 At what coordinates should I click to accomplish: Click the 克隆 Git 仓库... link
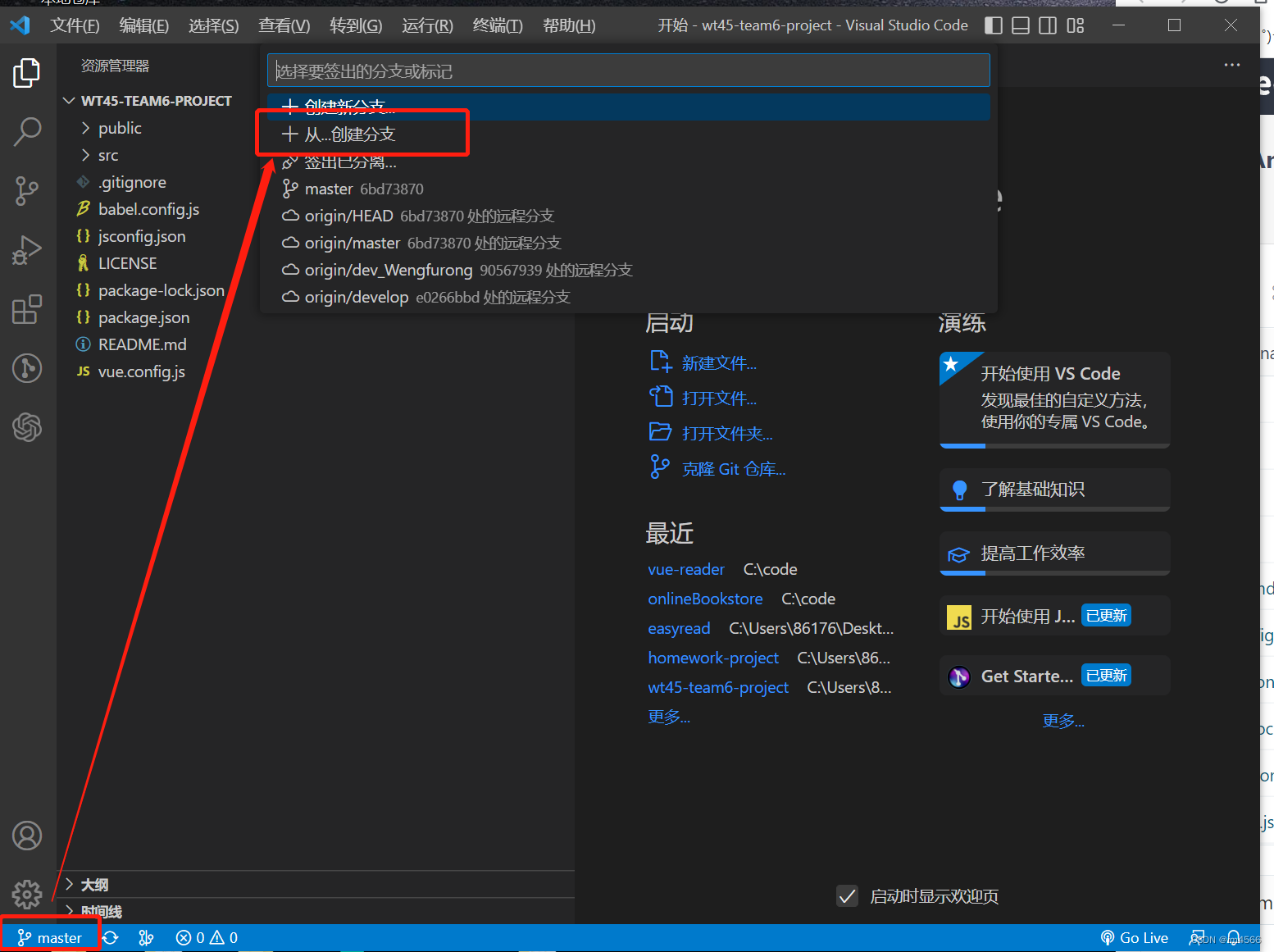[734, 469]
